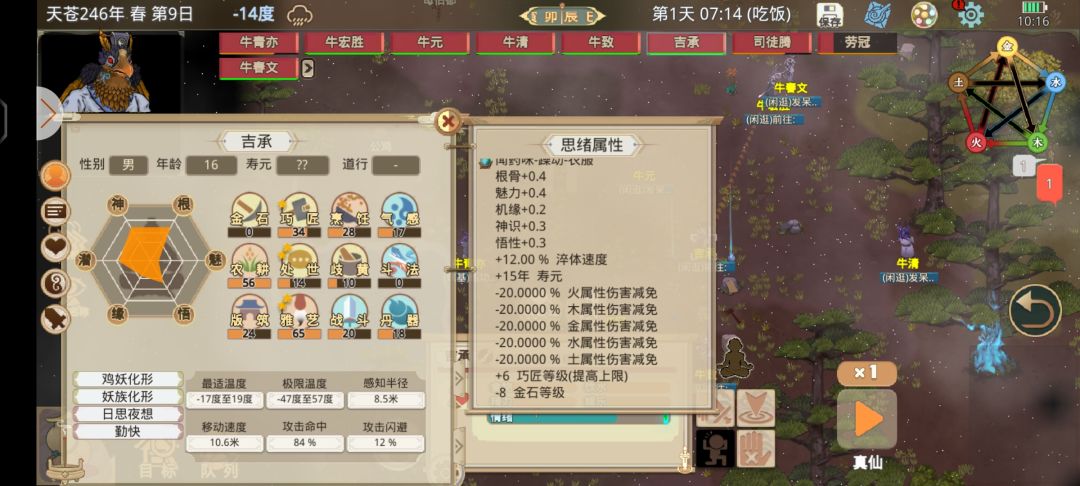Select the 农耕 skill icon
1080x486 pixels.
[x=249, y=265]
